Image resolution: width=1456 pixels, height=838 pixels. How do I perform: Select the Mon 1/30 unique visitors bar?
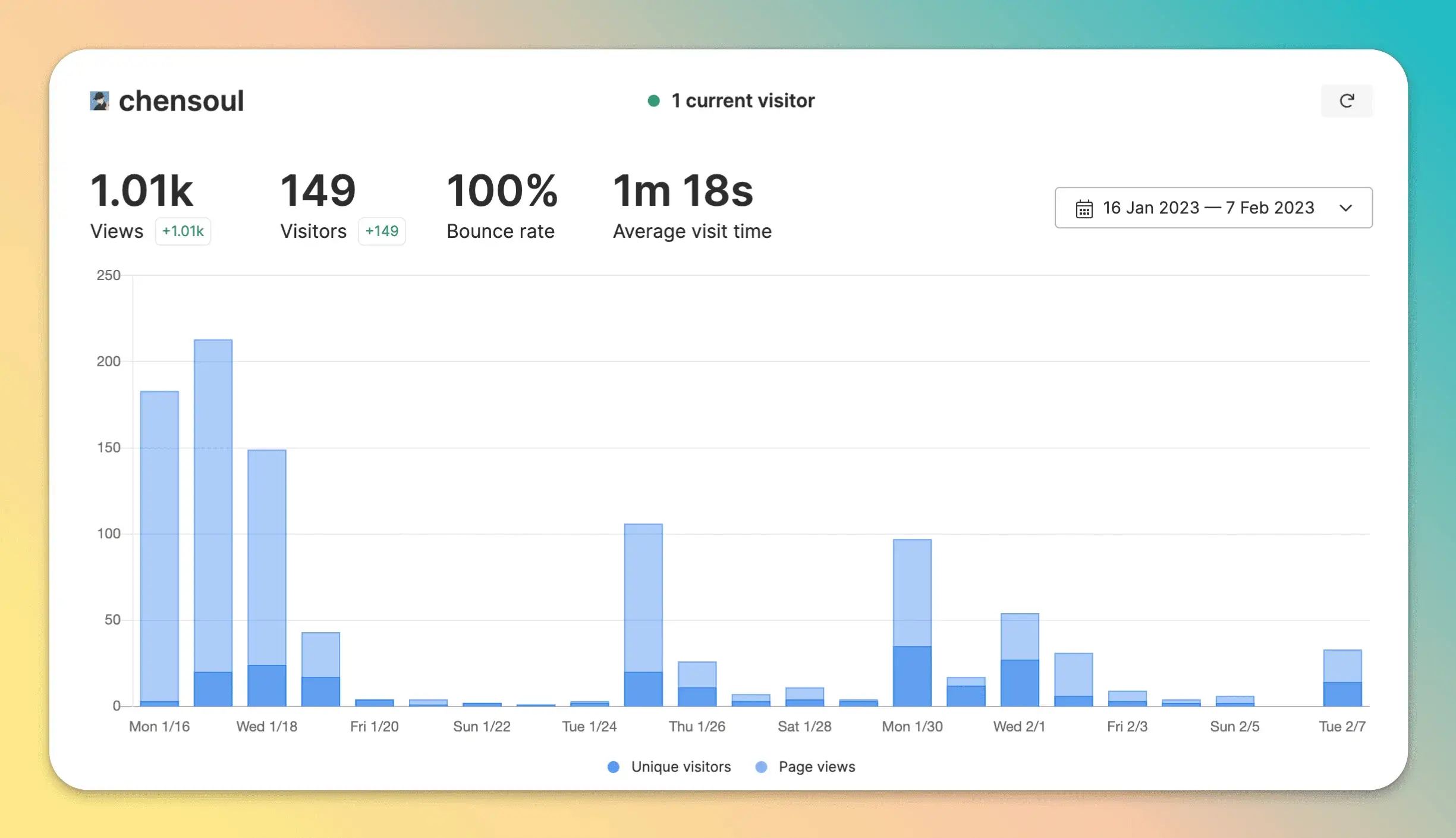point(912,676)
